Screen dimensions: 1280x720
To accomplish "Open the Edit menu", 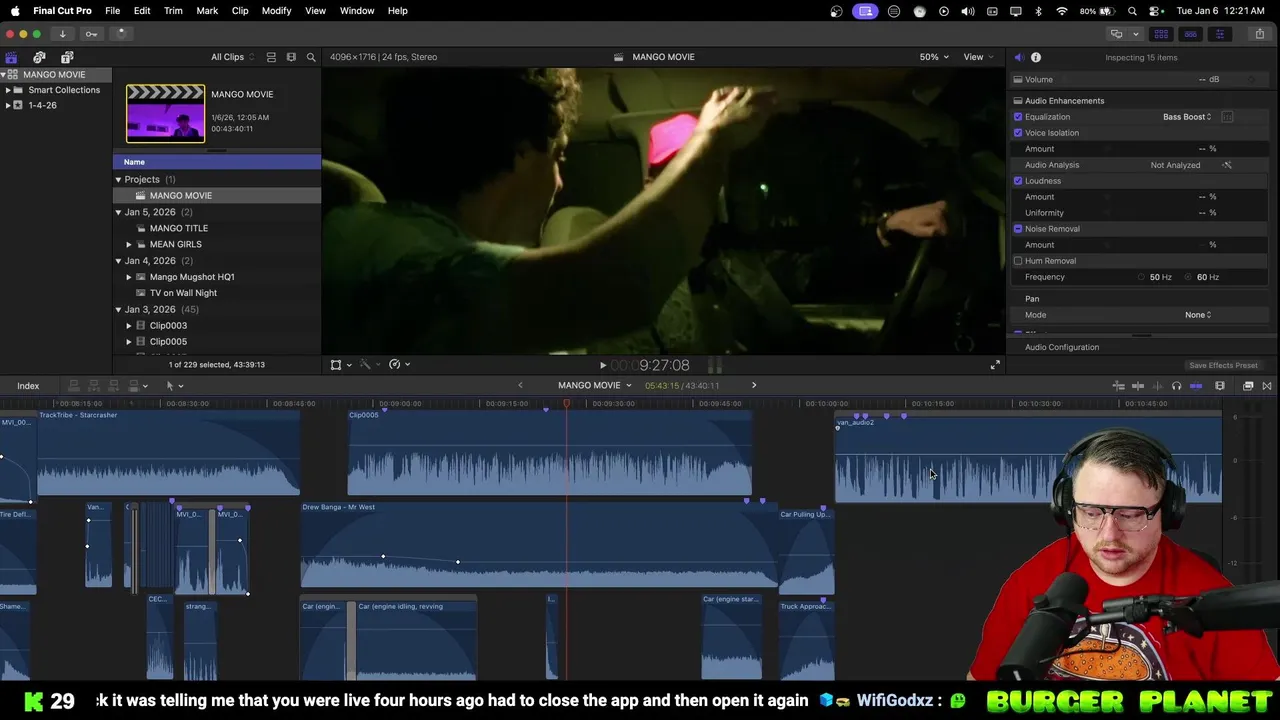I will pos(142,11).
